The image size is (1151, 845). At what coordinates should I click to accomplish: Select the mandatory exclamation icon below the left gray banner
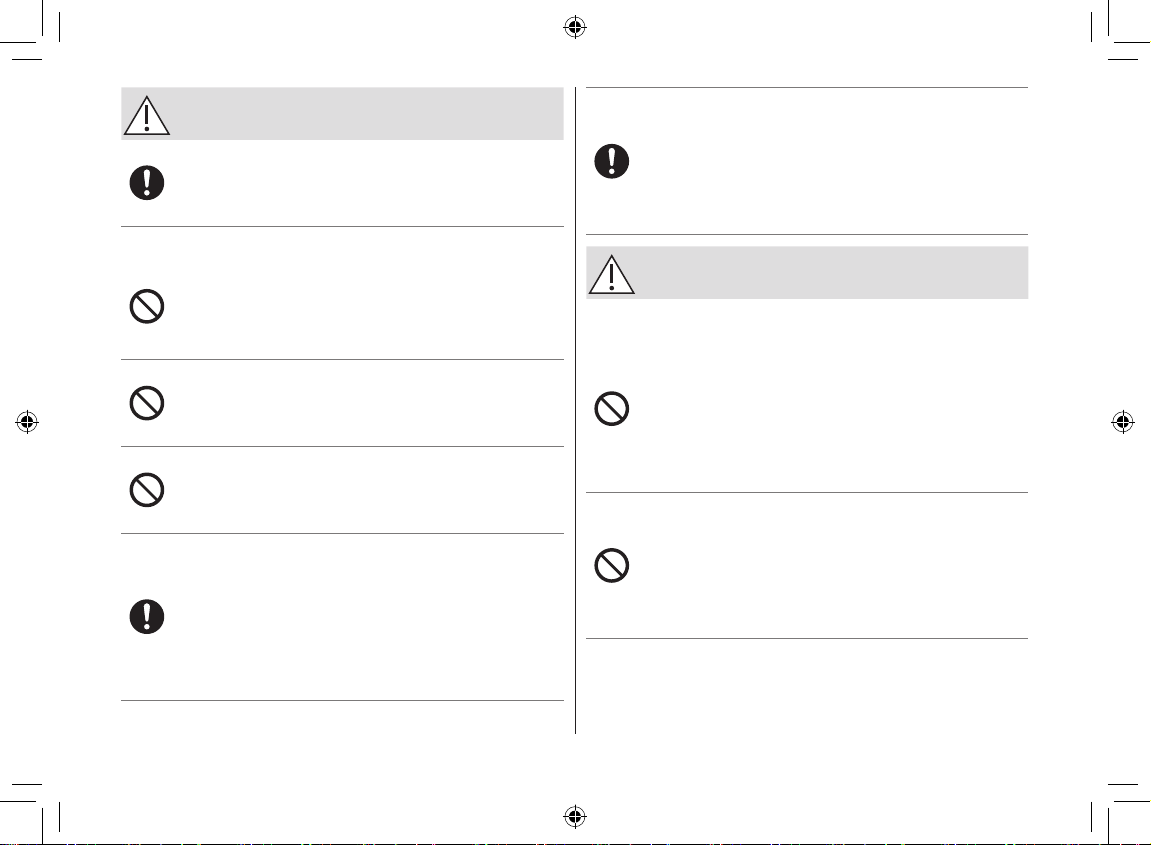click(147, 183)
